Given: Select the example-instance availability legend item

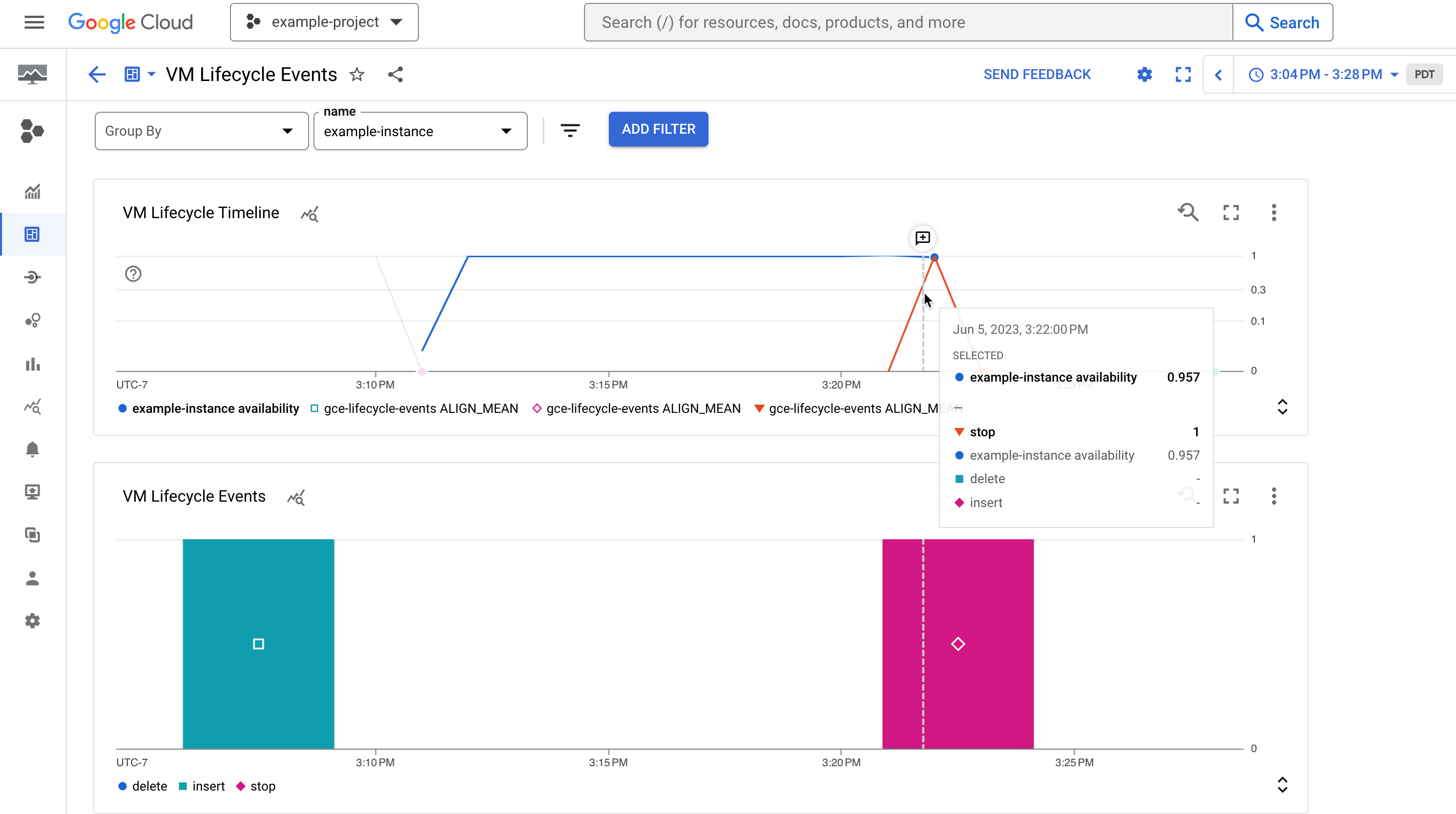Looking at the screenshot, I should pyautogui.click(x=216, y=408).
